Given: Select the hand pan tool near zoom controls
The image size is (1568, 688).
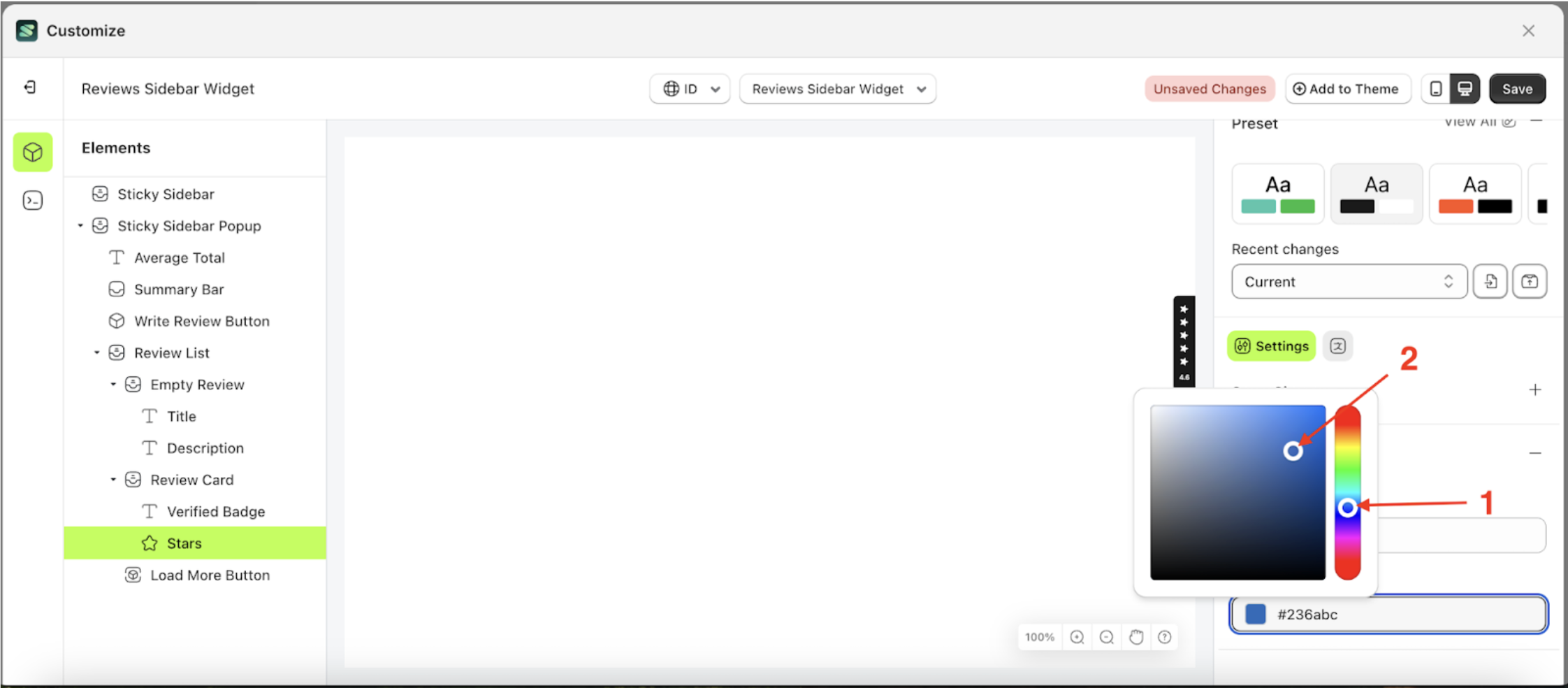Looking at the screenshot, I should [x=1135, y=637].
